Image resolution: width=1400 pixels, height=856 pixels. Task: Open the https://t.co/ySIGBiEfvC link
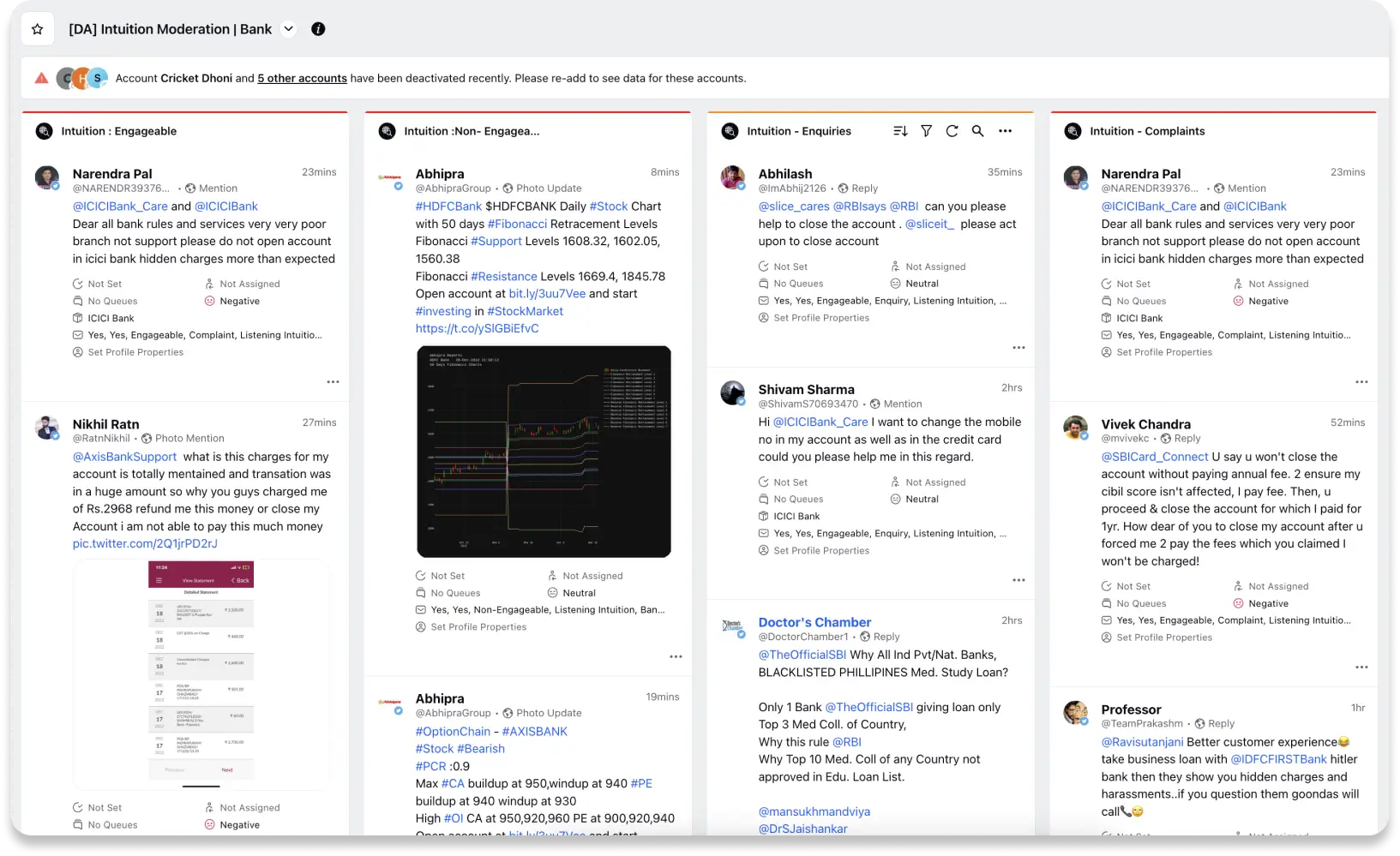click(x=478, y=328)
